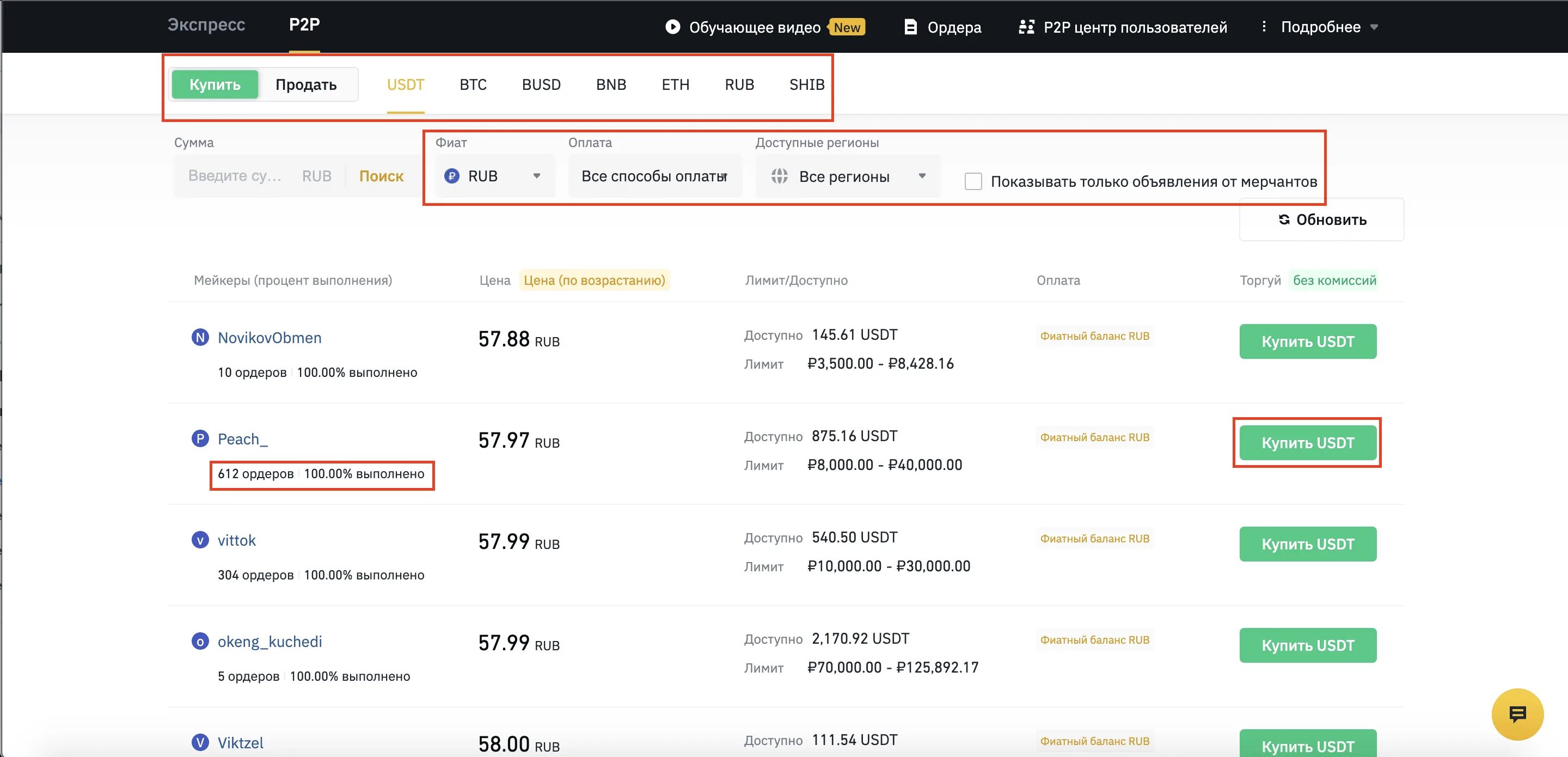Click the P2P user center people icon
The width and height of the screenshot is (1568, 757).
tap(1027, 27)
